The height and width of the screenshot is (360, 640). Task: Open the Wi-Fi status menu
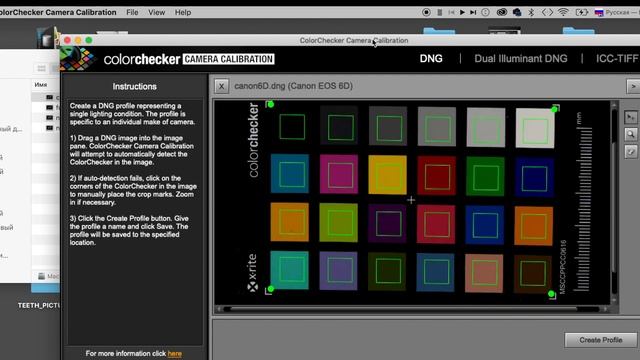[563, 12]
